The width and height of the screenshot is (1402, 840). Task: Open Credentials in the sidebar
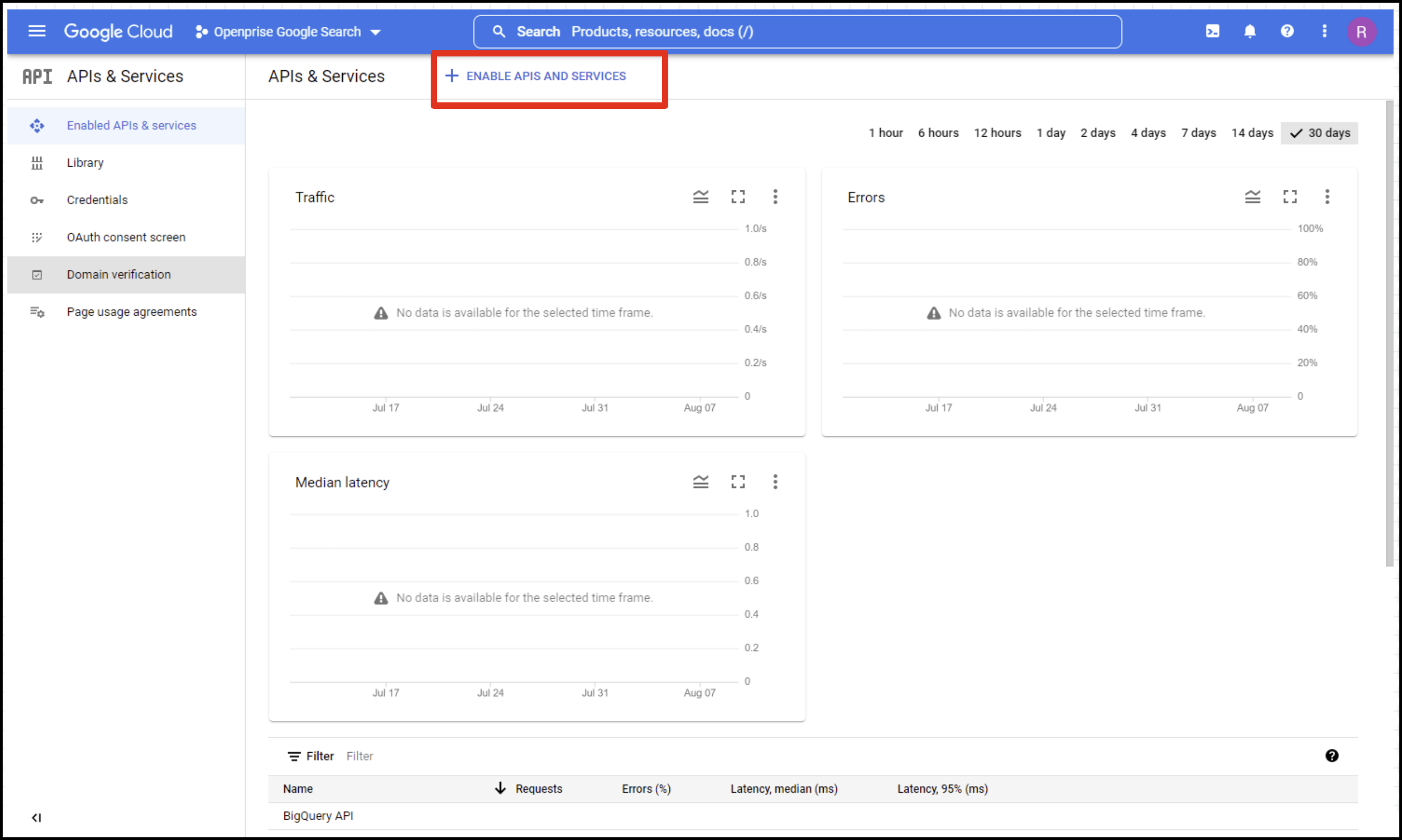(126, 200)
